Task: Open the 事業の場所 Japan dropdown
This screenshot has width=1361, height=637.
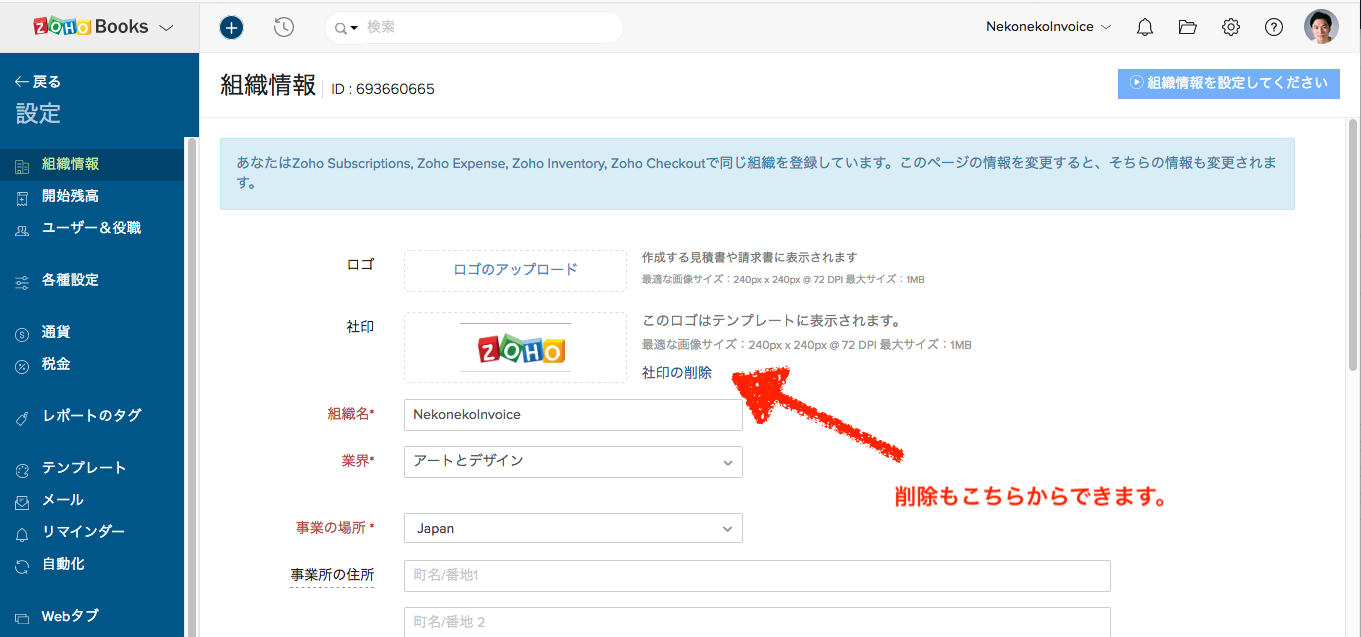Action: (573, 528)
